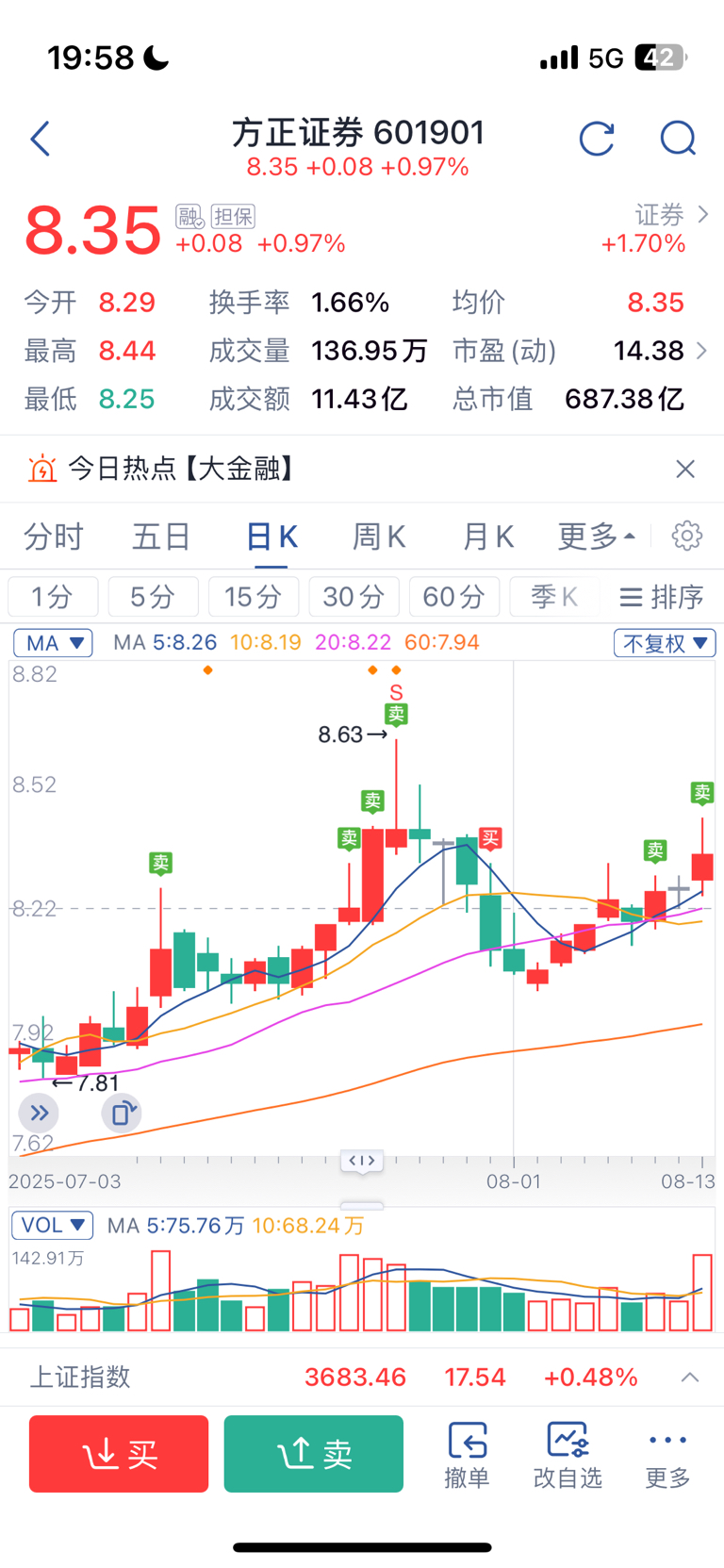Dismiss the 今日热点 banner
The image size is (724, 1568).
coord(685,469)
